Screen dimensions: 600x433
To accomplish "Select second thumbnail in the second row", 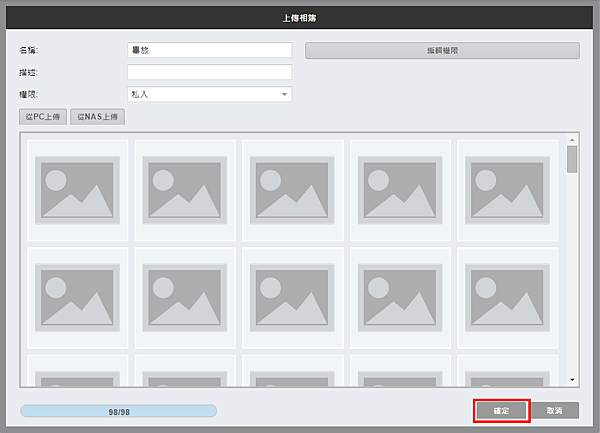I will click(185, 298).
